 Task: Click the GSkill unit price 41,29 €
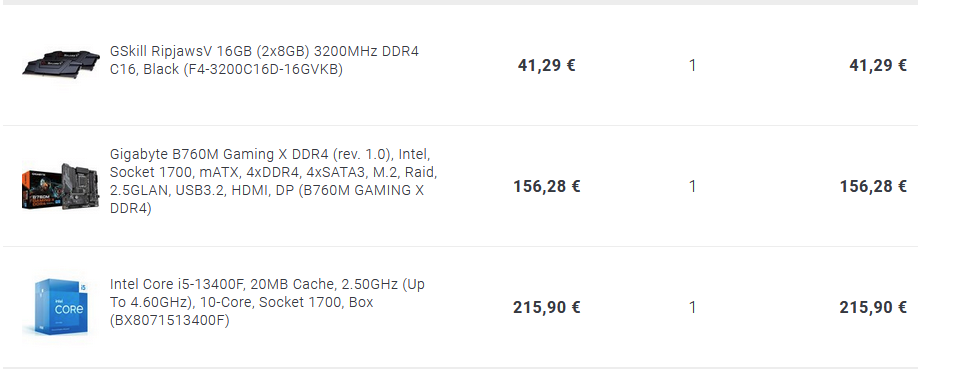pos(546,65)
